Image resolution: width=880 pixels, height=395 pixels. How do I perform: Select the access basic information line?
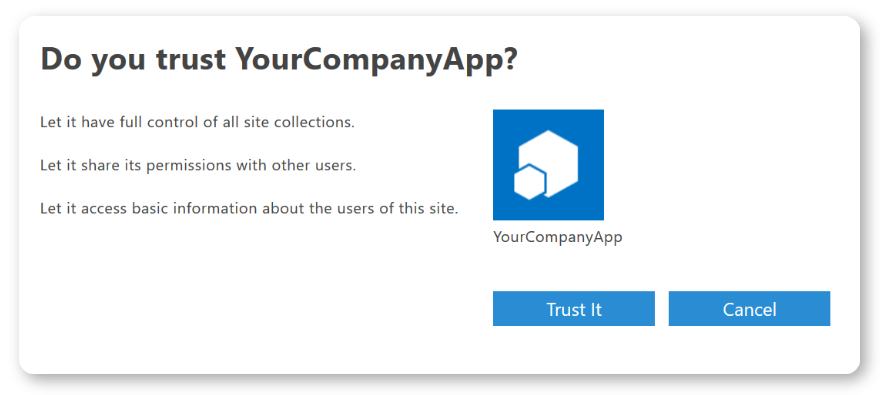click(250, 209)
